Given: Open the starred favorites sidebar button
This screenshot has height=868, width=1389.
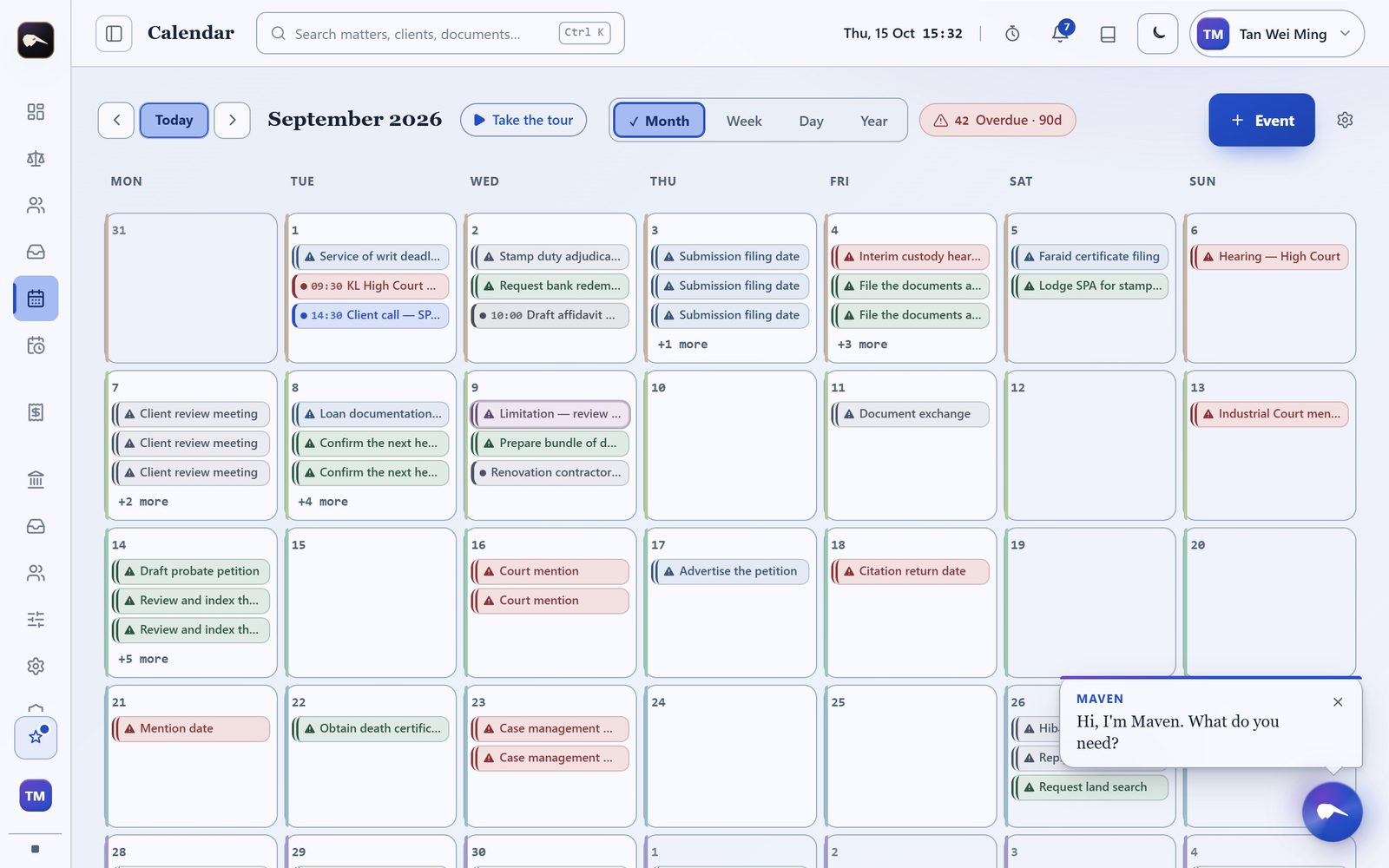Looking at the screenshot, I should point(36,737).
